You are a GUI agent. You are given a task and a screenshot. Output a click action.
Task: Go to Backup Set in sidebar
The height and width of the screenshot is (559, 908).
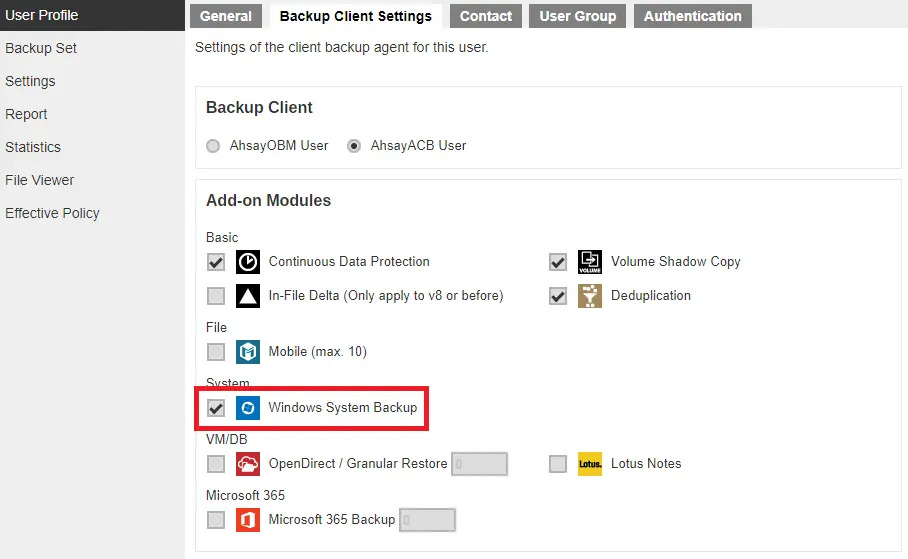coord(41,48)
